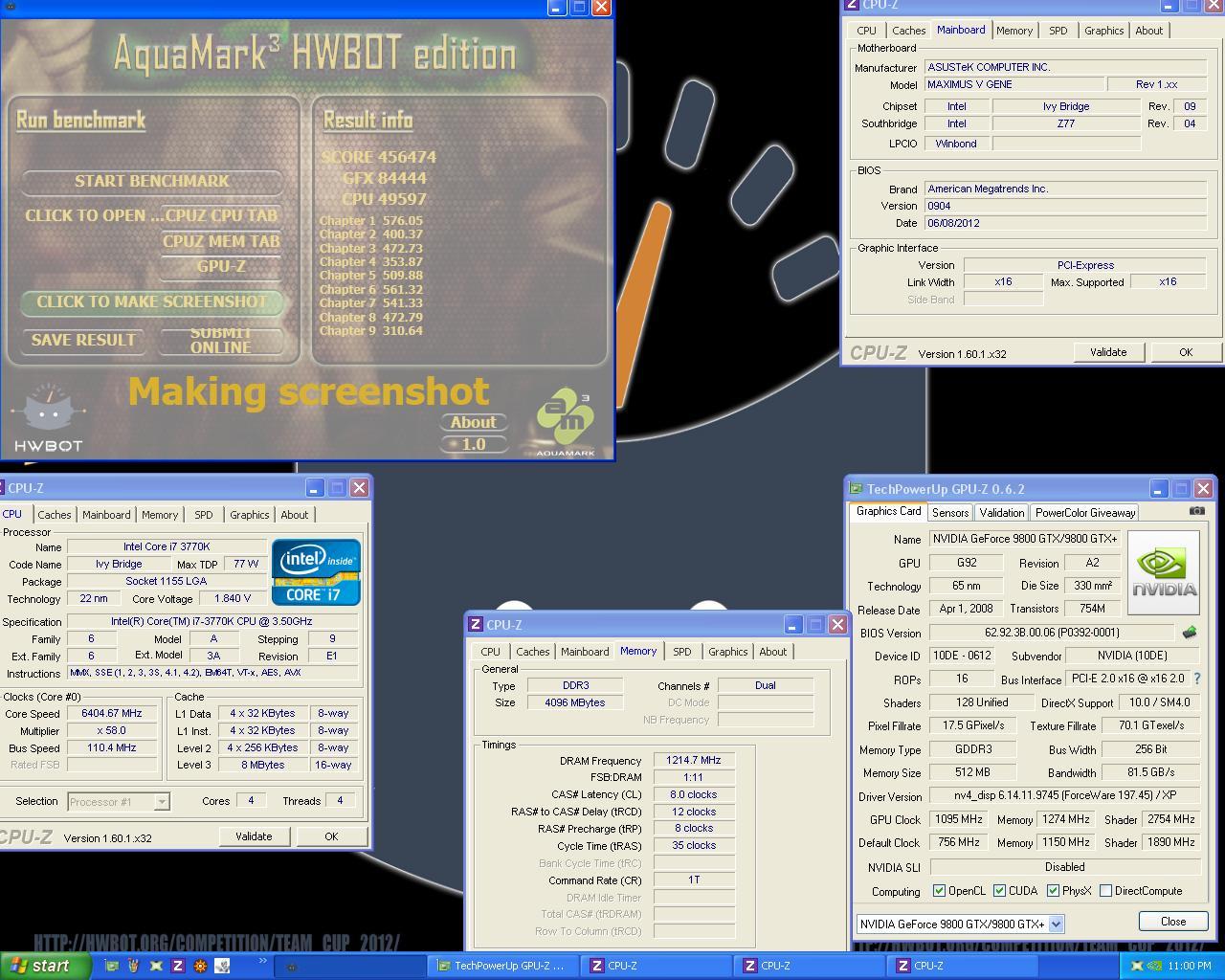1225x980 pixels.
Task: Open the green GPU-Z quick launch icon
Action: pos(112,966)
